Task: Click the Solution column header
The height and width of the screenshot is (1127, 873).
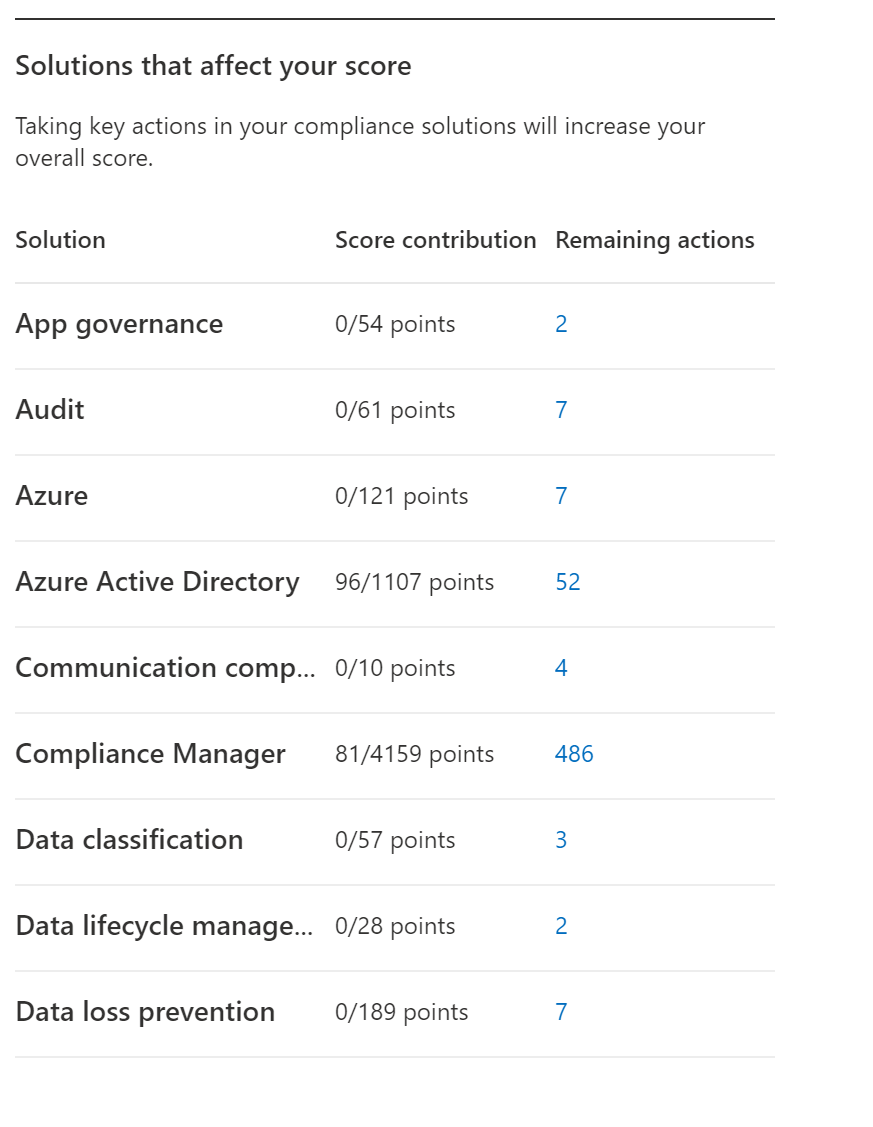Action: (60, 240)
